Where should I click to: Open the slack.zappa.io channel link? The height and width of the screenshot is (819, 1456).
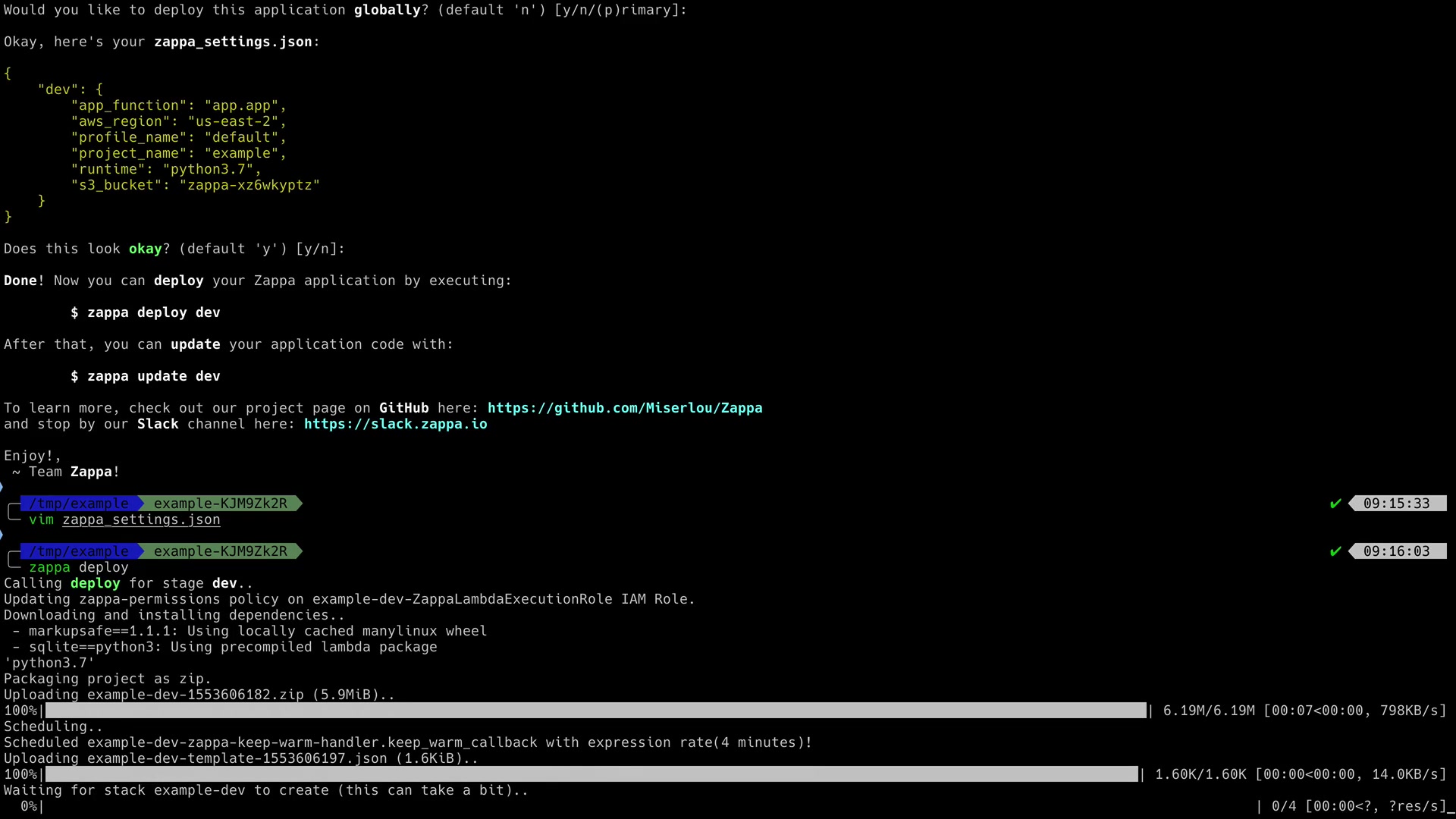tap(395, 424)
